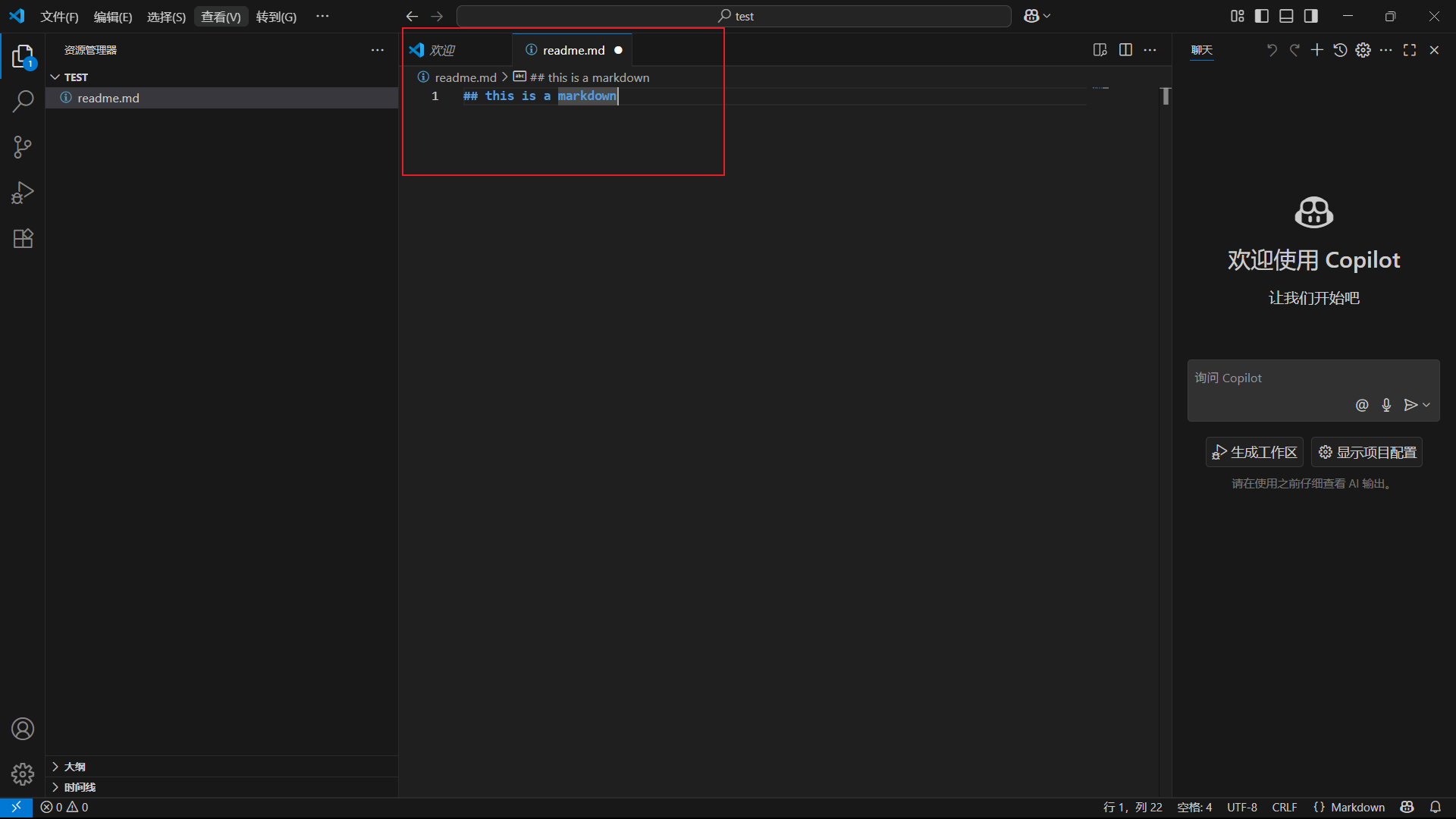1456x819 pixels.
Task: Split the editor to the right
Action: coord(1125,50)
